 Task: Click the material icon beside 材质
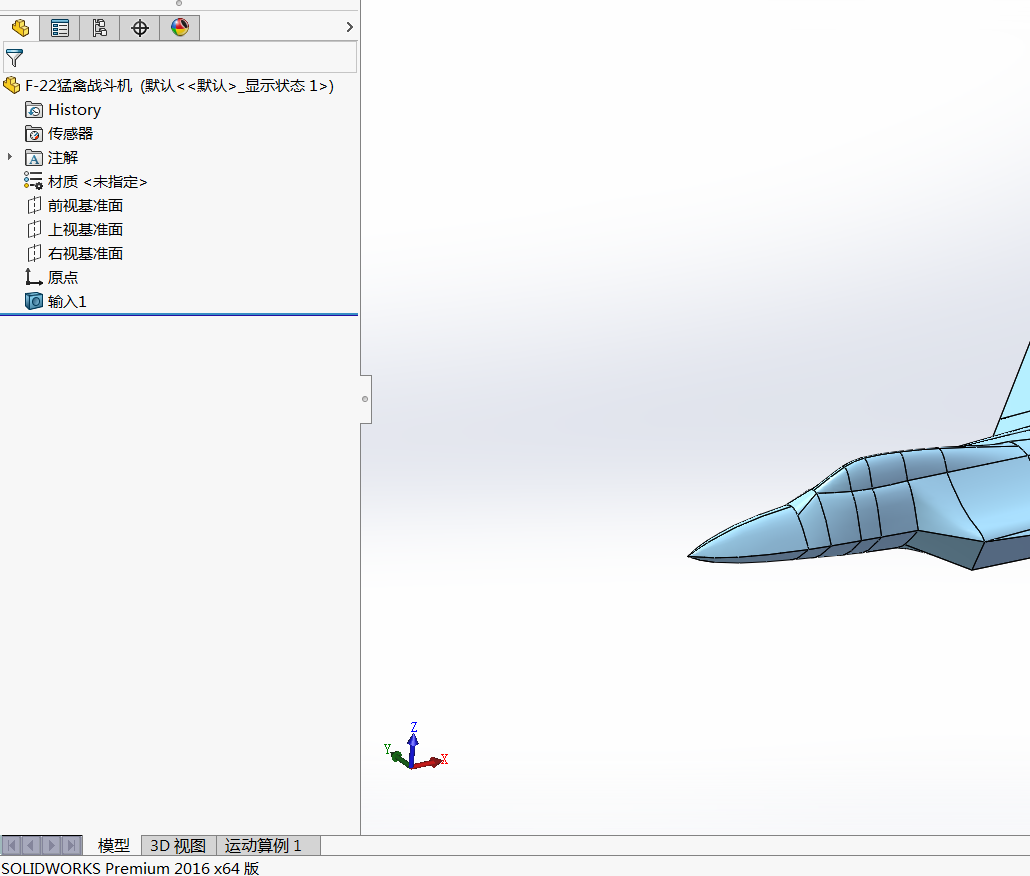34,181
